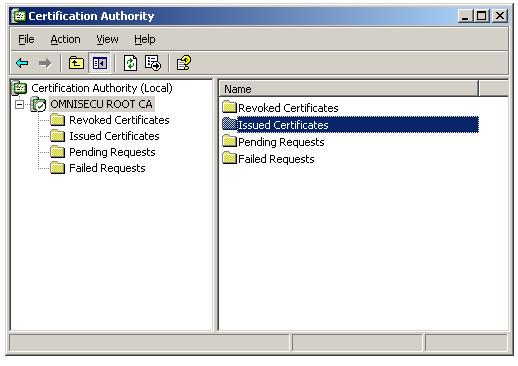Open the File menu
The width and height of the screenshot is (518, 366).
point(26,39)
